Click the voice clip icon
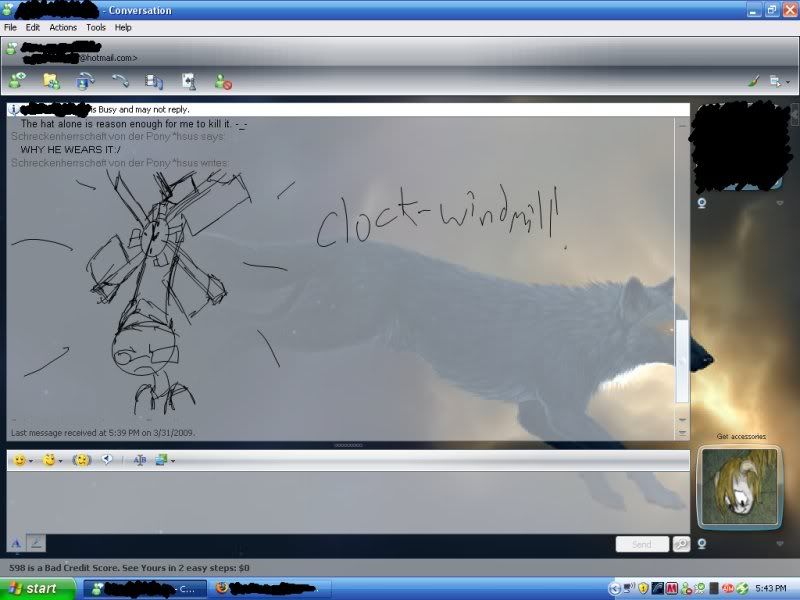The width and height of the screenshot is (800, 600). pos(108,460)
